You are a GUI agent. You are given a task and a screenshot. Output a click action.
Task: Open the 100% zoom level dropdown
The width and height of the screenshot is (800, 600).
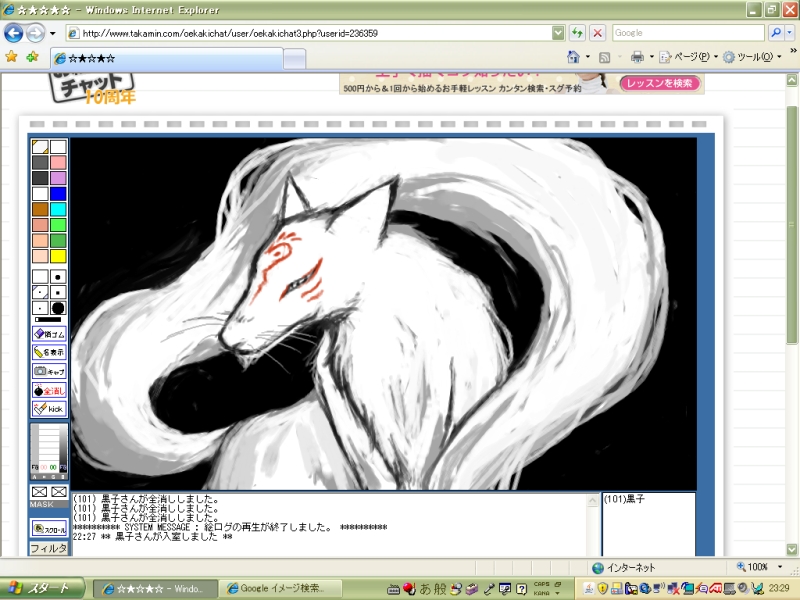(780, 567)
